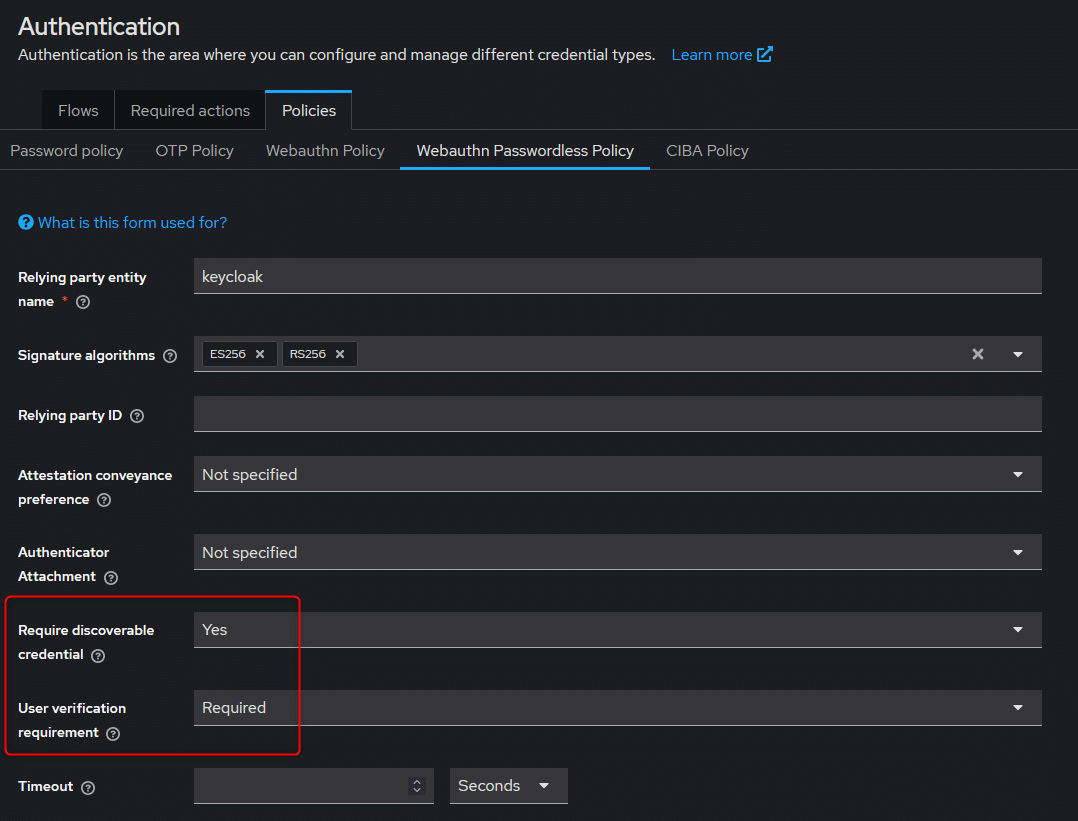
Task: Open help icon for Relying party entity name
Action: point(83,302)
